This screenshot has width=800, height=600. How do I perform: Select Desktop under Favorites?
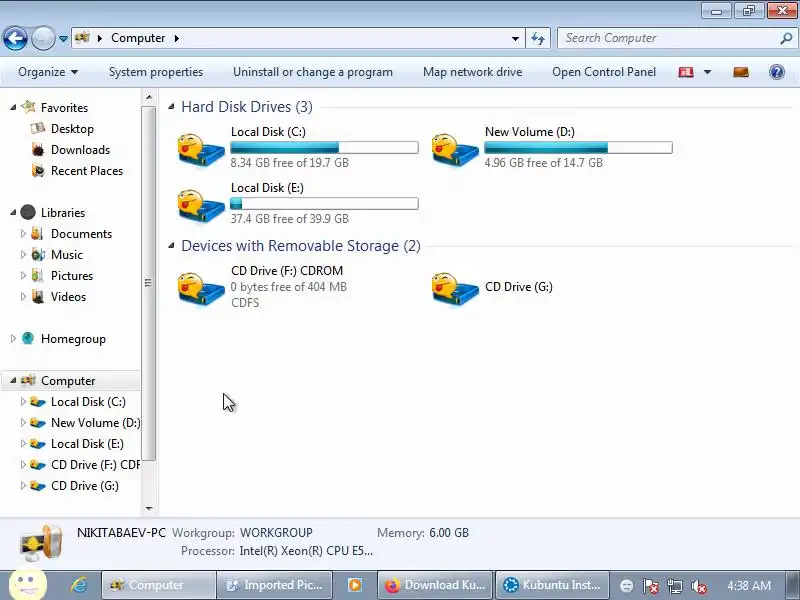pos(72,129)
